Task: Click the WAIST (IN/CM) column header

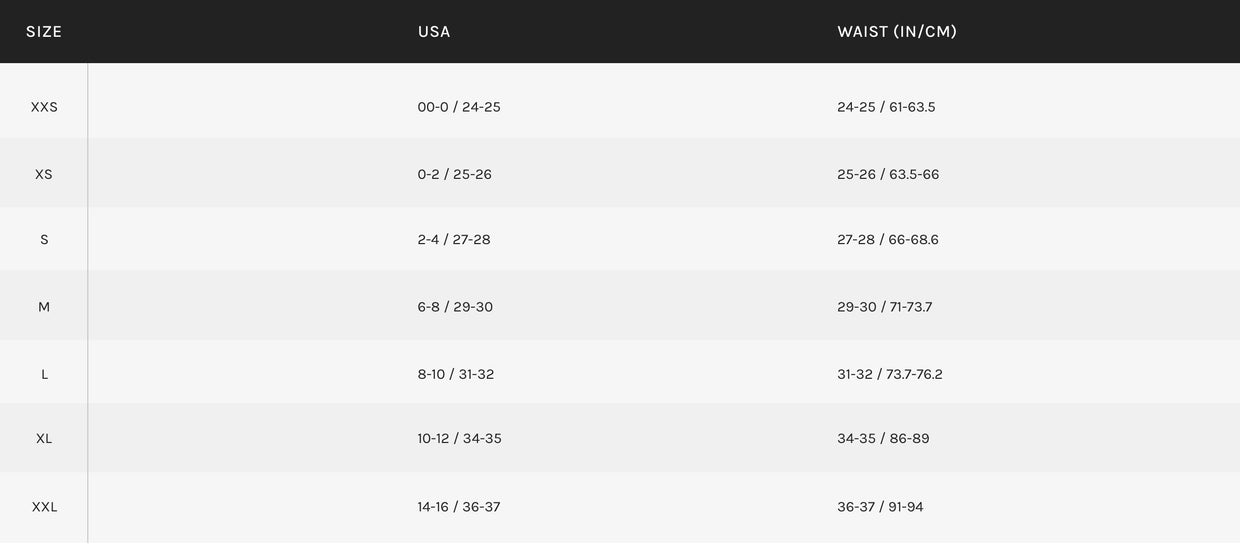Action: (897, 32)
